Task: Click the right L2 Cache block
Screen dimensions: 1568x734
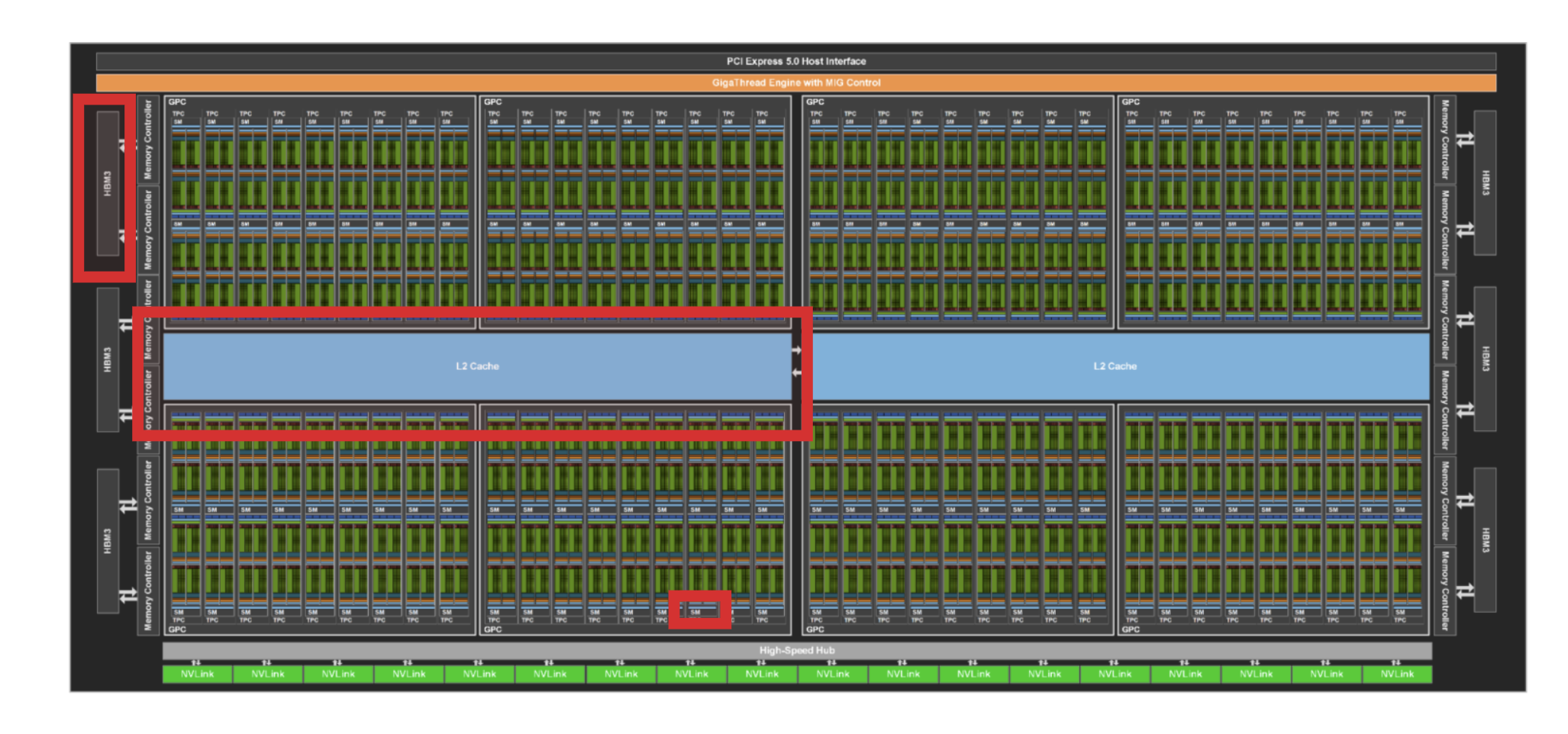Action: (1115, 366)
